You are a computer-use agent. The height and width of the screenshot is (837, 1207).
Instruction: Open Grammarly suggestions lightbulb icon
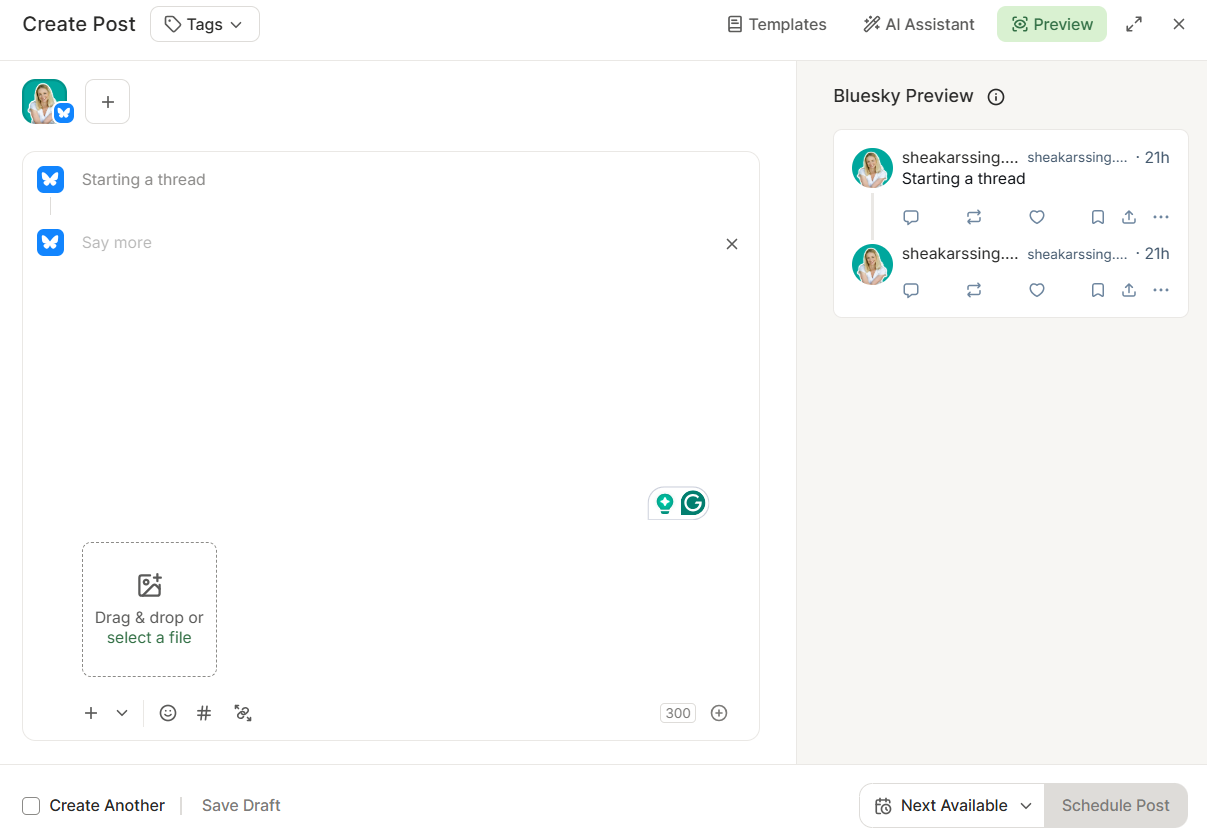coord(664,504)
